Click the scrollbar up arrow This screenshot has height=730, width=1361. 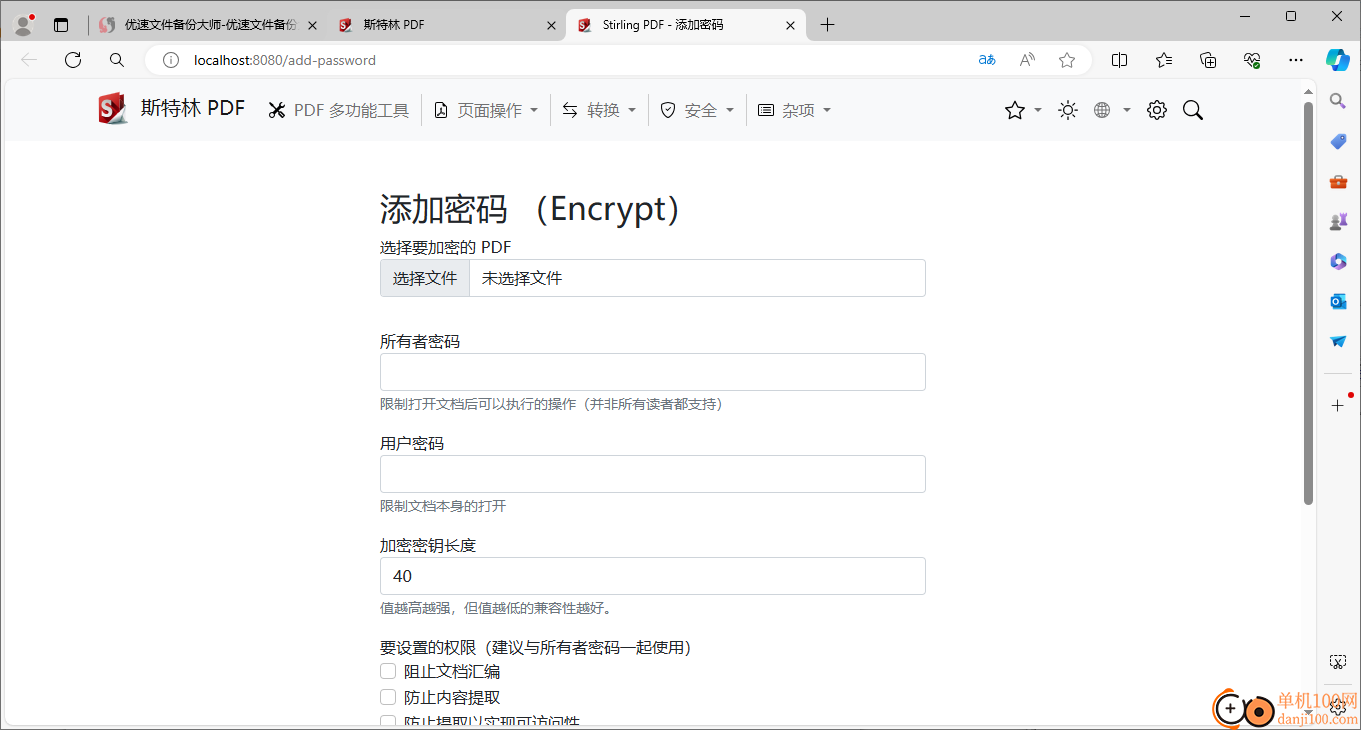1308,92
